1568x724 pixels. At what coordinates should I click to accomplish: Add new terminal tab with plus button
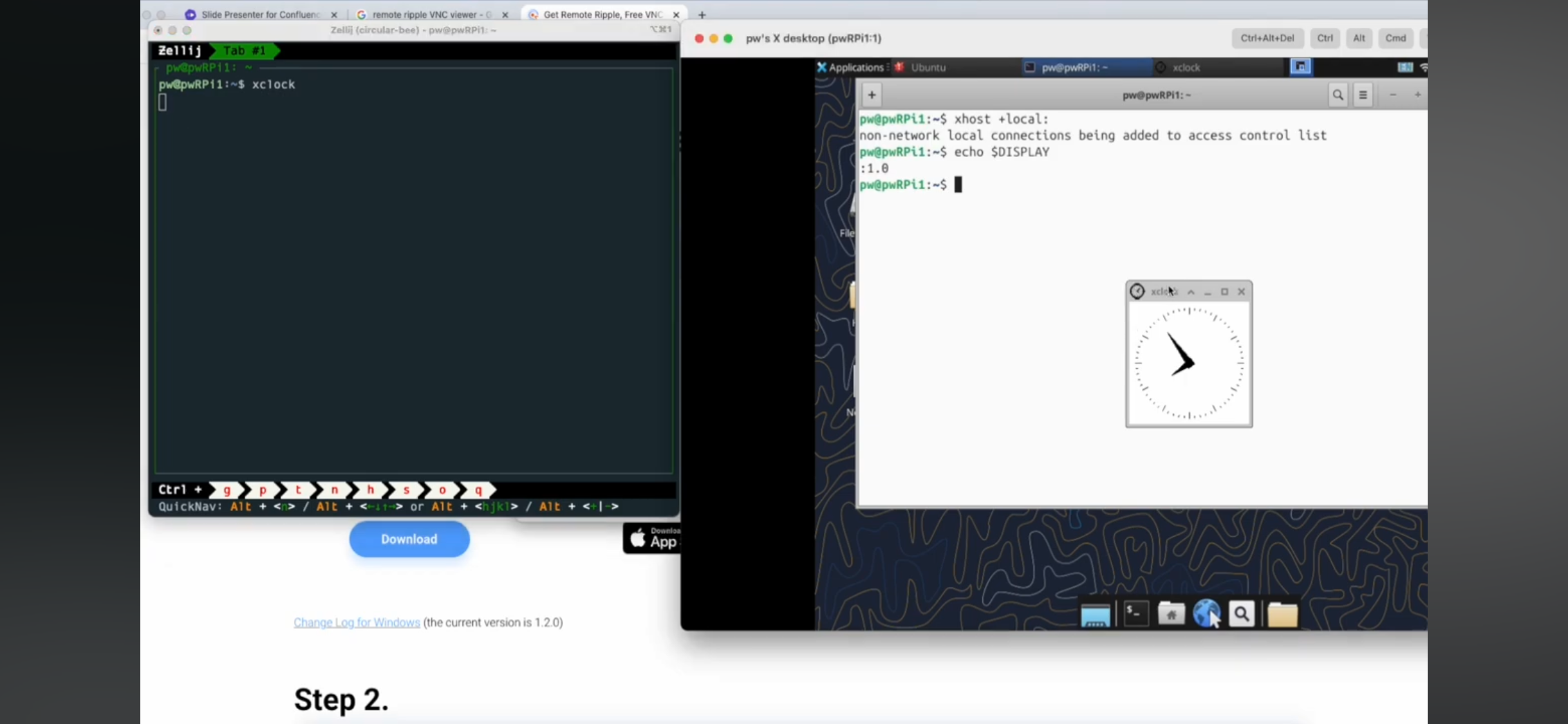coord(872,95)
